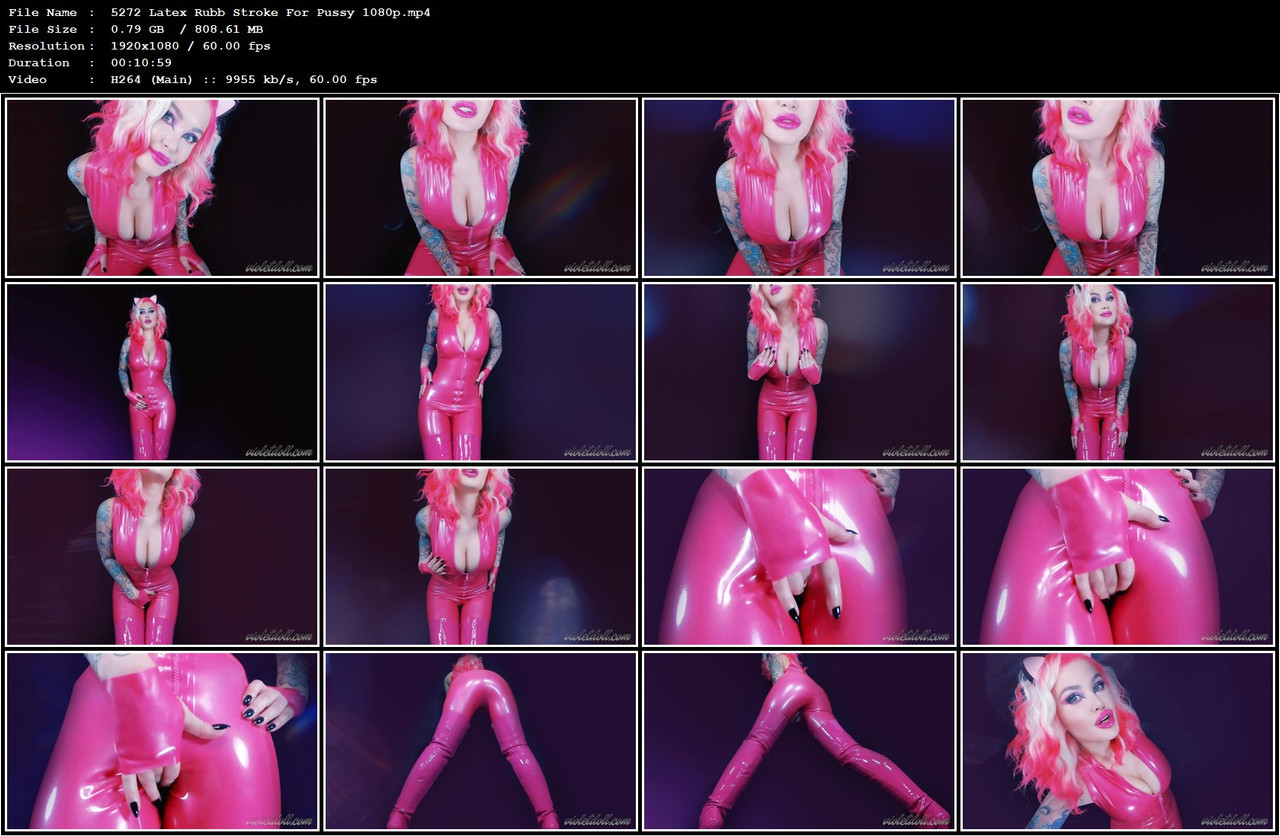
Task: Click the "Video" label
Action: point(26,79)
